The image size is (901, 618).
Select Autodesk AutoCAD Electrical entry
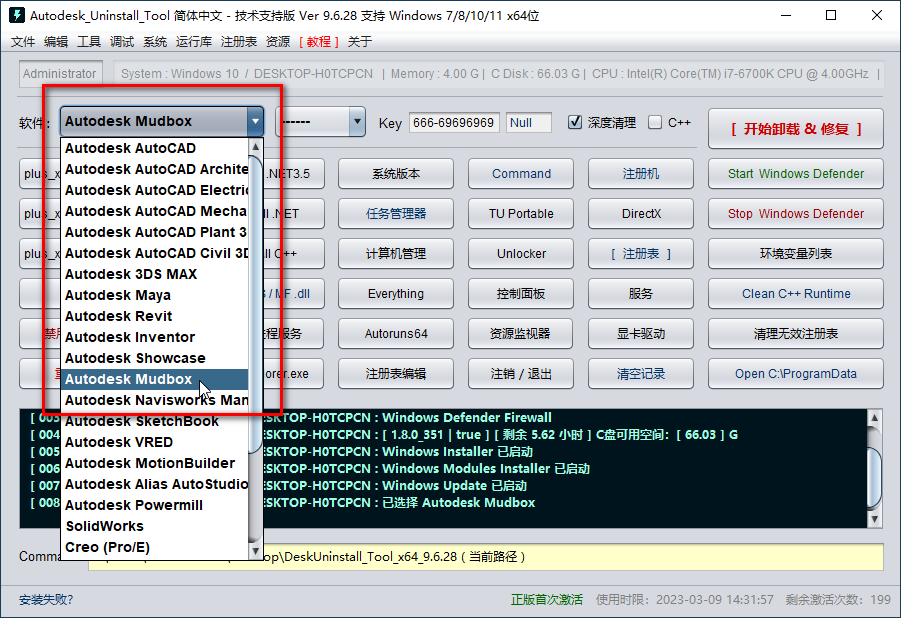(x=155, y=190)
